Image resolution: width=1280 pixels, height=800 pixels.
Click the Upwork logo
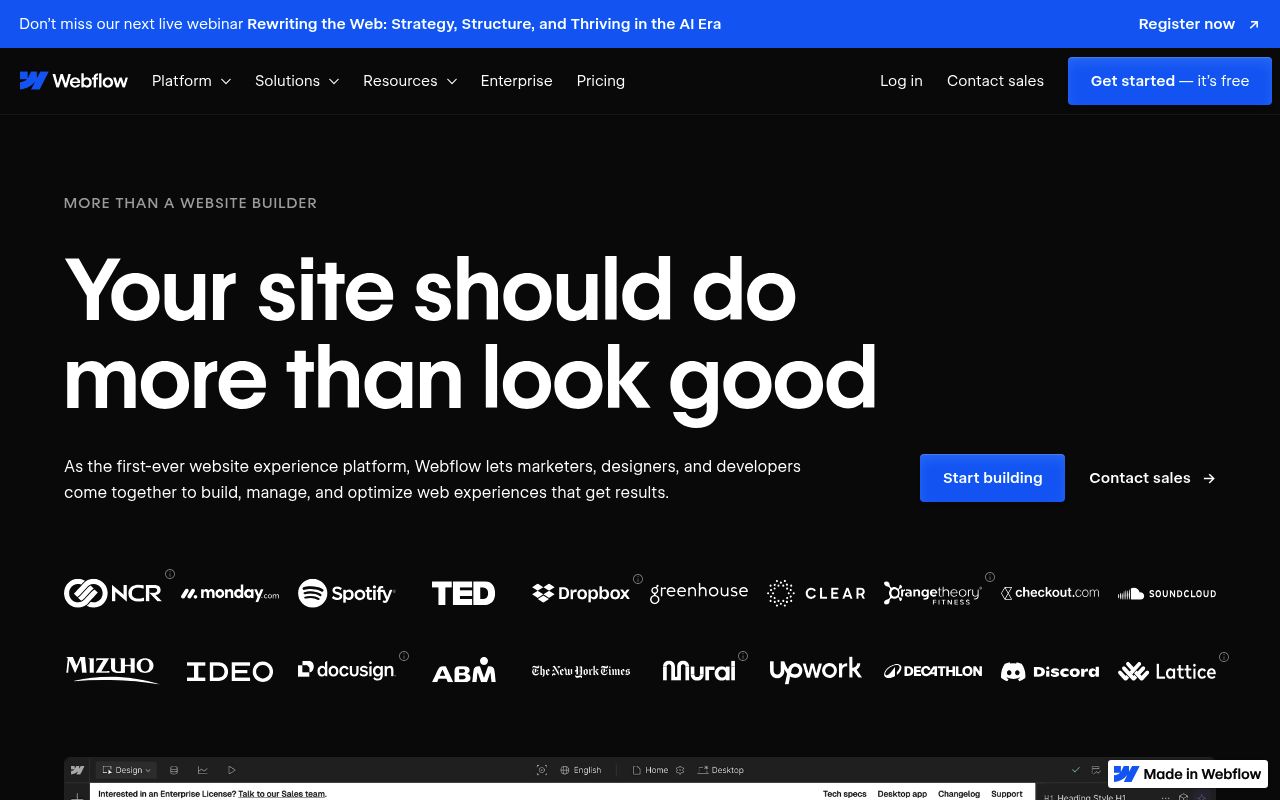816,670
